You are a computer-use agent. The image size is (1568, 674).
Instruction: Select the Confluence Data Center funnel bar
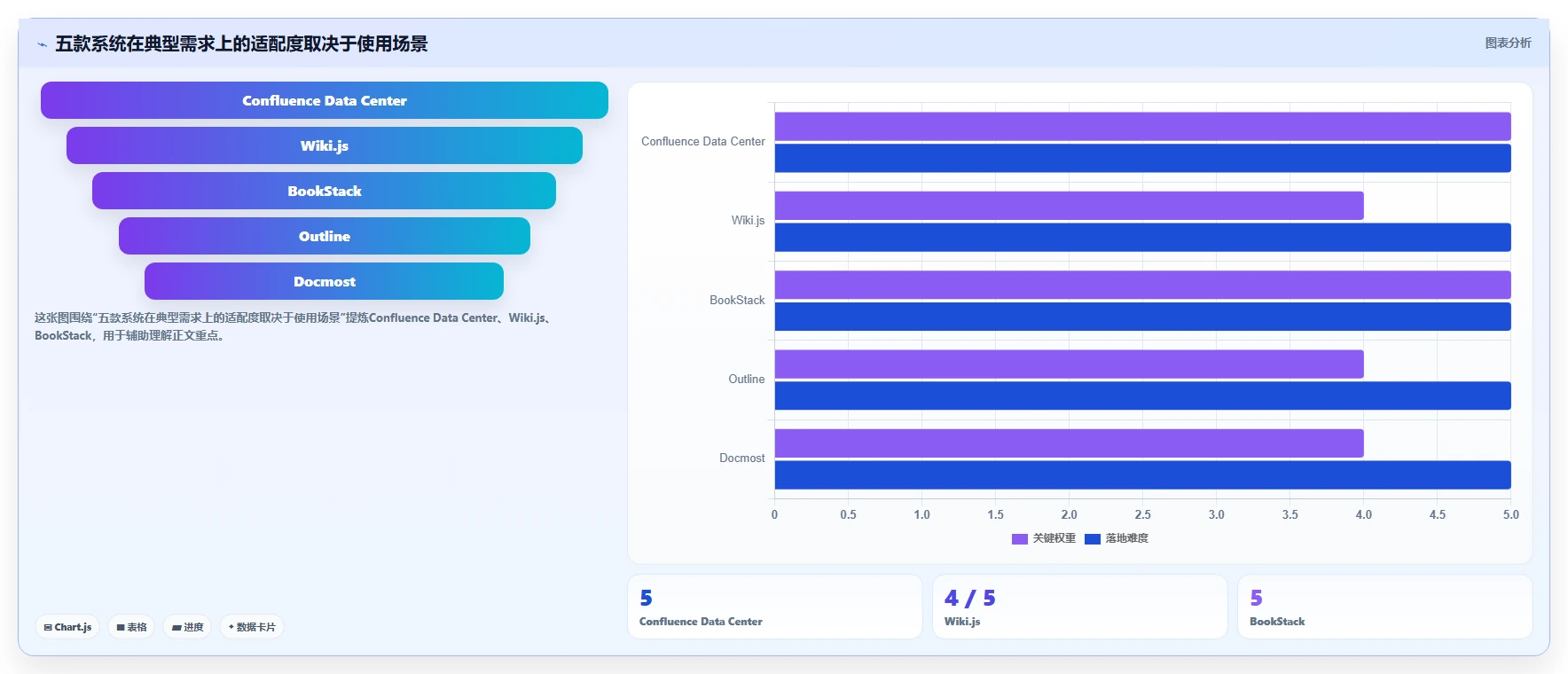tap(325, 100)
